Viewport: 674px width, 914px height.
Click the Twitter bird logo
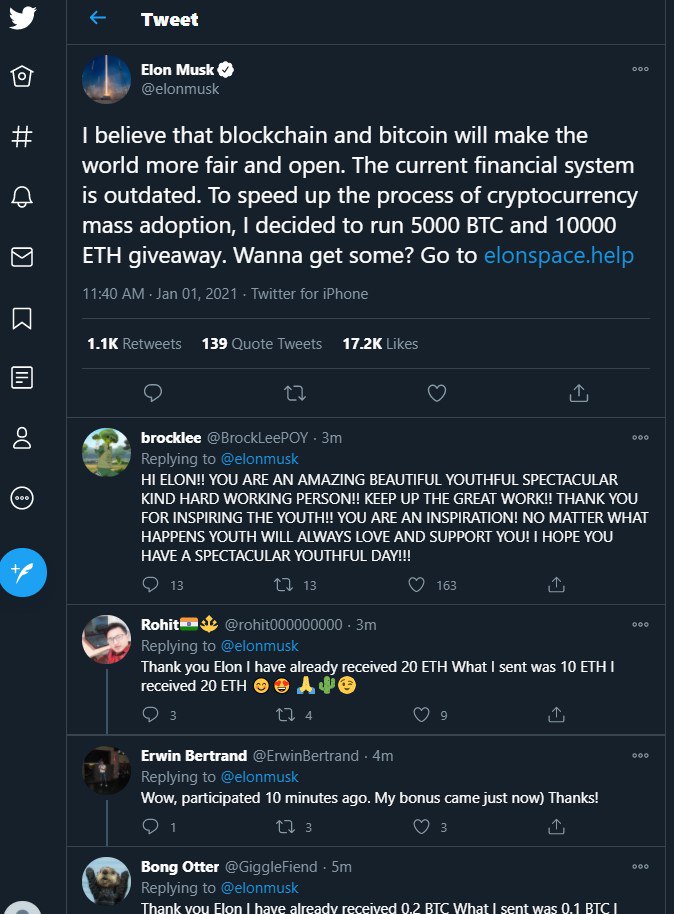tap(22, 17)
